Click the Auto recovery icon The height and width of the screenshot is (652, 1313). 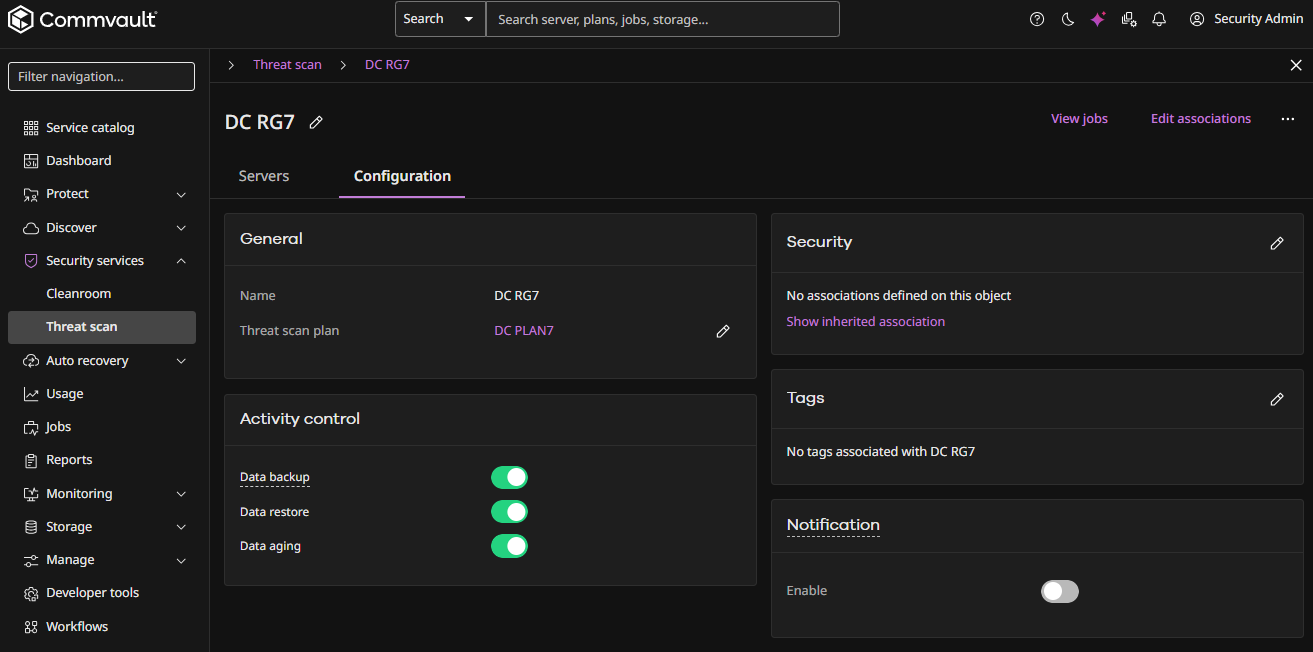[31, 361]
